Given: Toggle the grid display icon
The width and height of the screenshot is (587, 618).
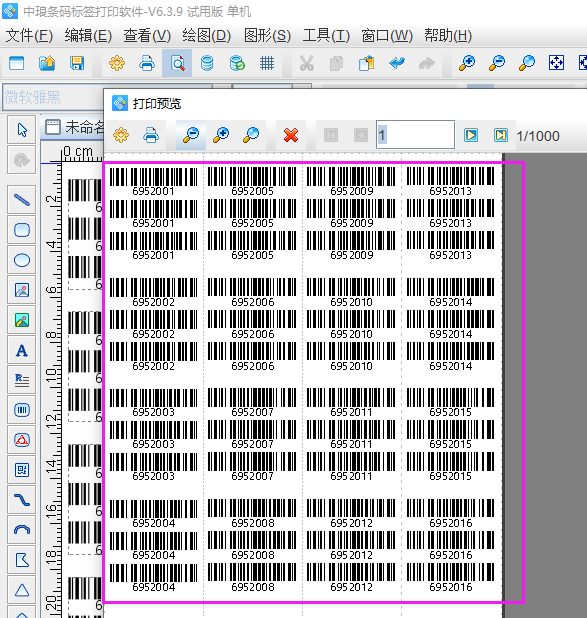Looking at the screenshot, I should (x=267, y=63).
